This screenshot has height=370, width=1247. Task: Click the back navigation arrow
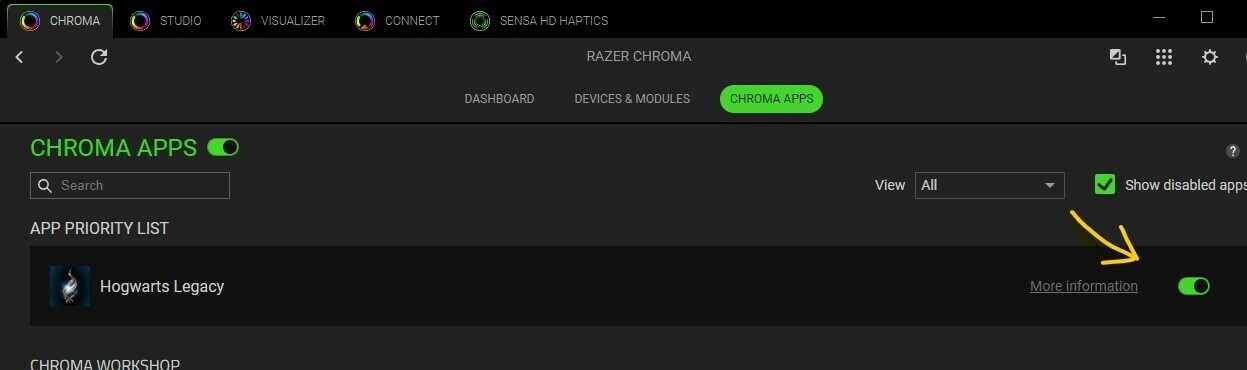pos(19,57)
